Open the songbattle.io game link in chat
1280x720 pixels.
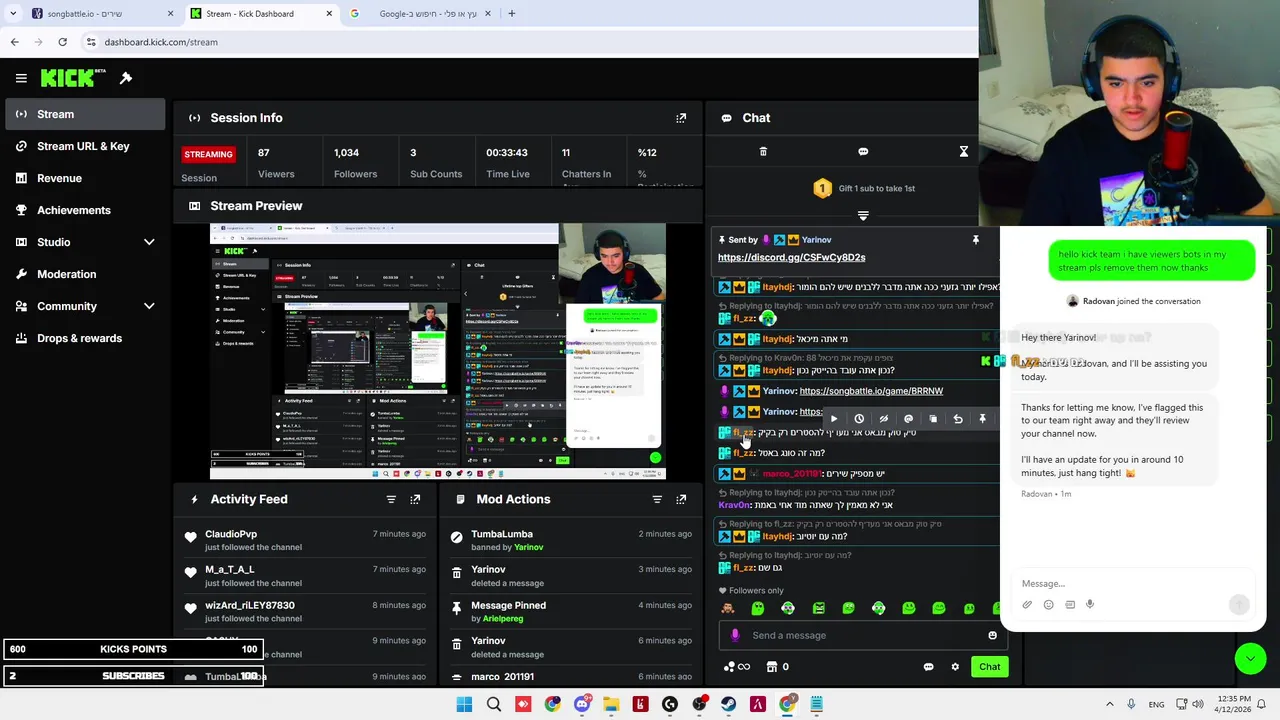click(871, 391)
